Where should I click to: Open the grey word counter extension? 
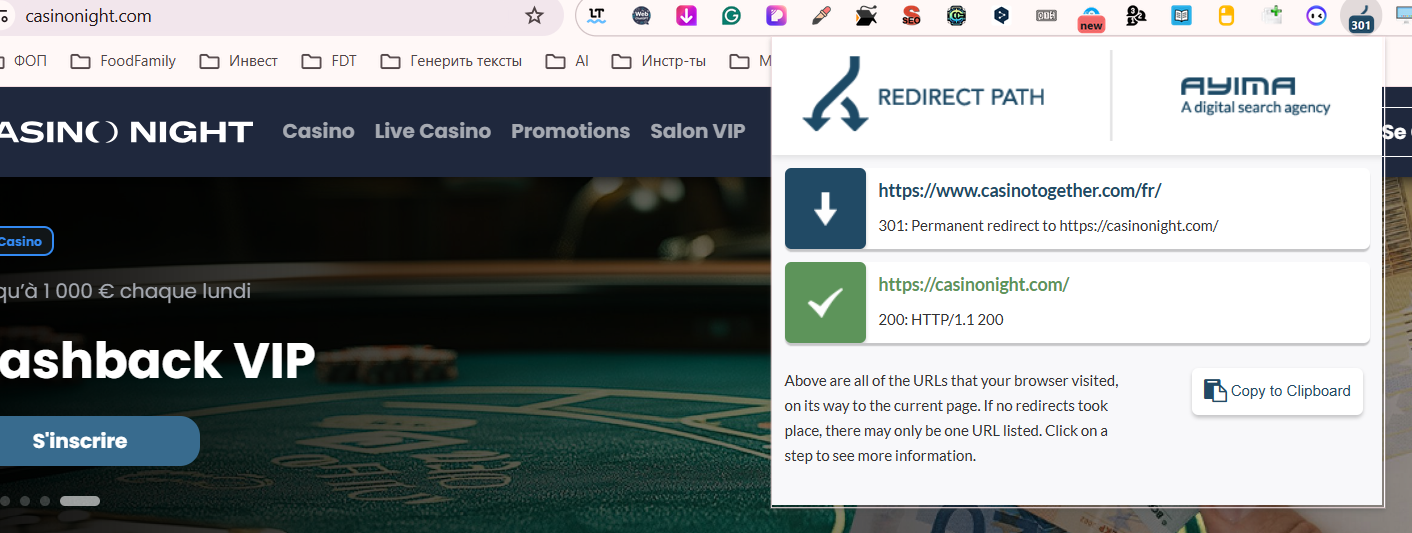1046,15
